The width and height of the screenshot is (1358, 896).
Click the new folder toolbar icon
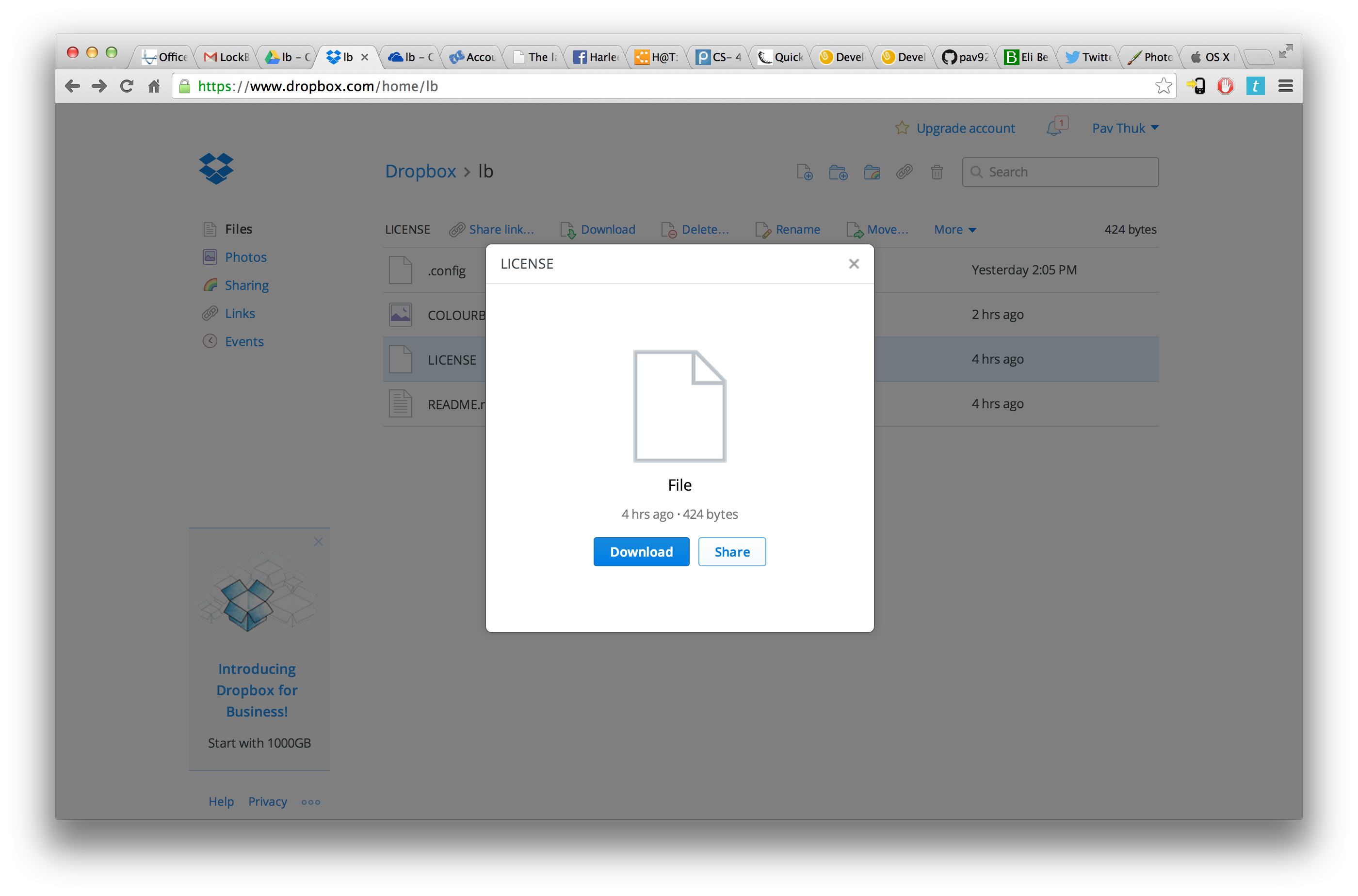pyautogui.click(x=838, y=172)
